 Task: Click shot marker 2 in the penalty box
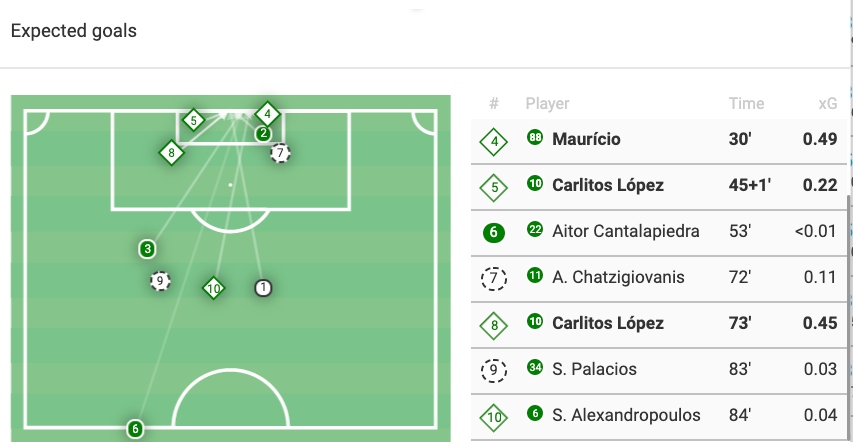263,133
